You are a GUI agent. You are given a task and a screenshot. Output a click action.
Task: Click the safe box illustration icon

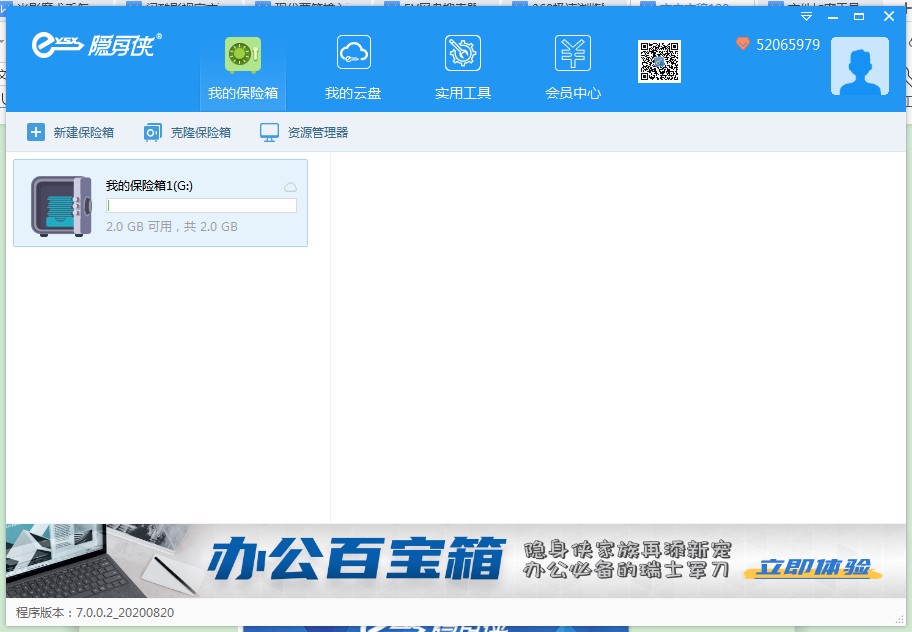[x=61, y=206]
